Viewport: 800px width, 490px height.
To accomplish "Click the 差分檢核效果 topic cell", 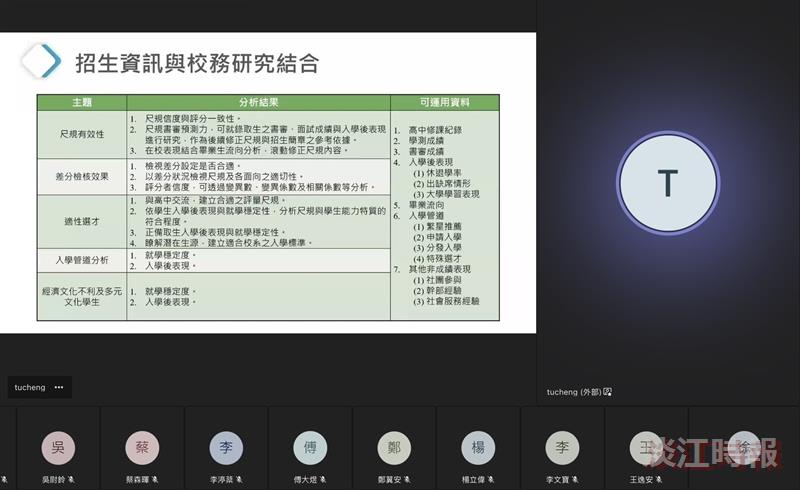I will (x=82, y=177).
